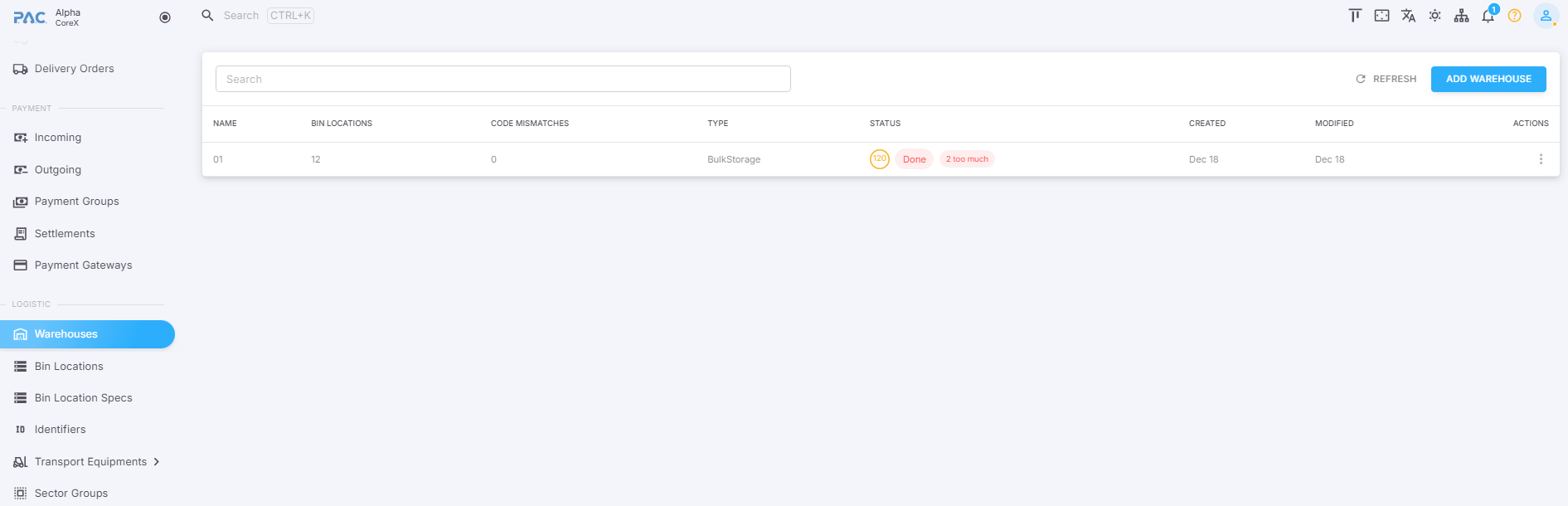This screenshot has height=506, width=1568.
Task: Open the Settlements menu item
Action: (x=65, y=234)
